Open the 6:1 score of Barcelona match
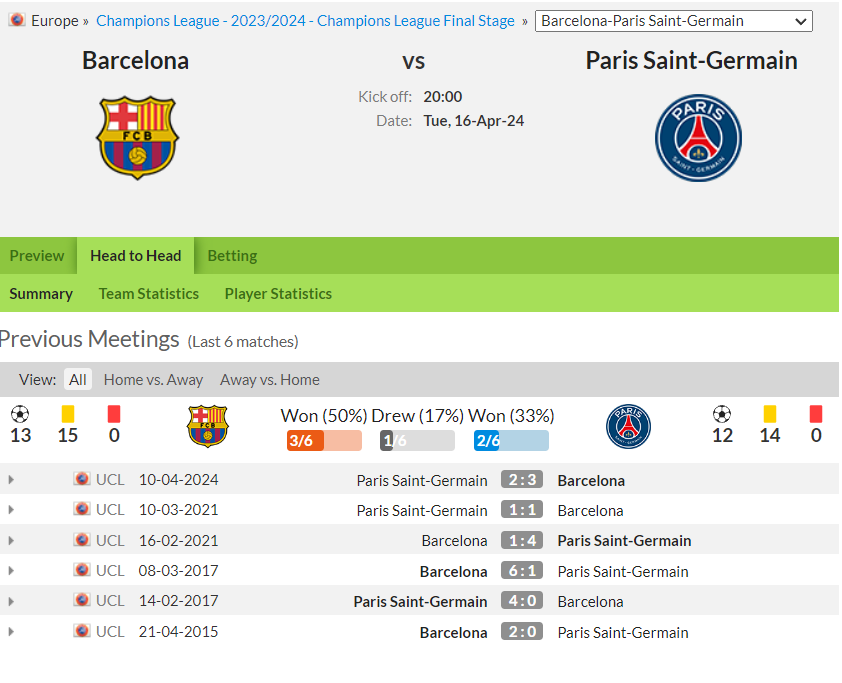Viewport: 842px width, 683px height. pyautogui.click(x=522, y=570)
